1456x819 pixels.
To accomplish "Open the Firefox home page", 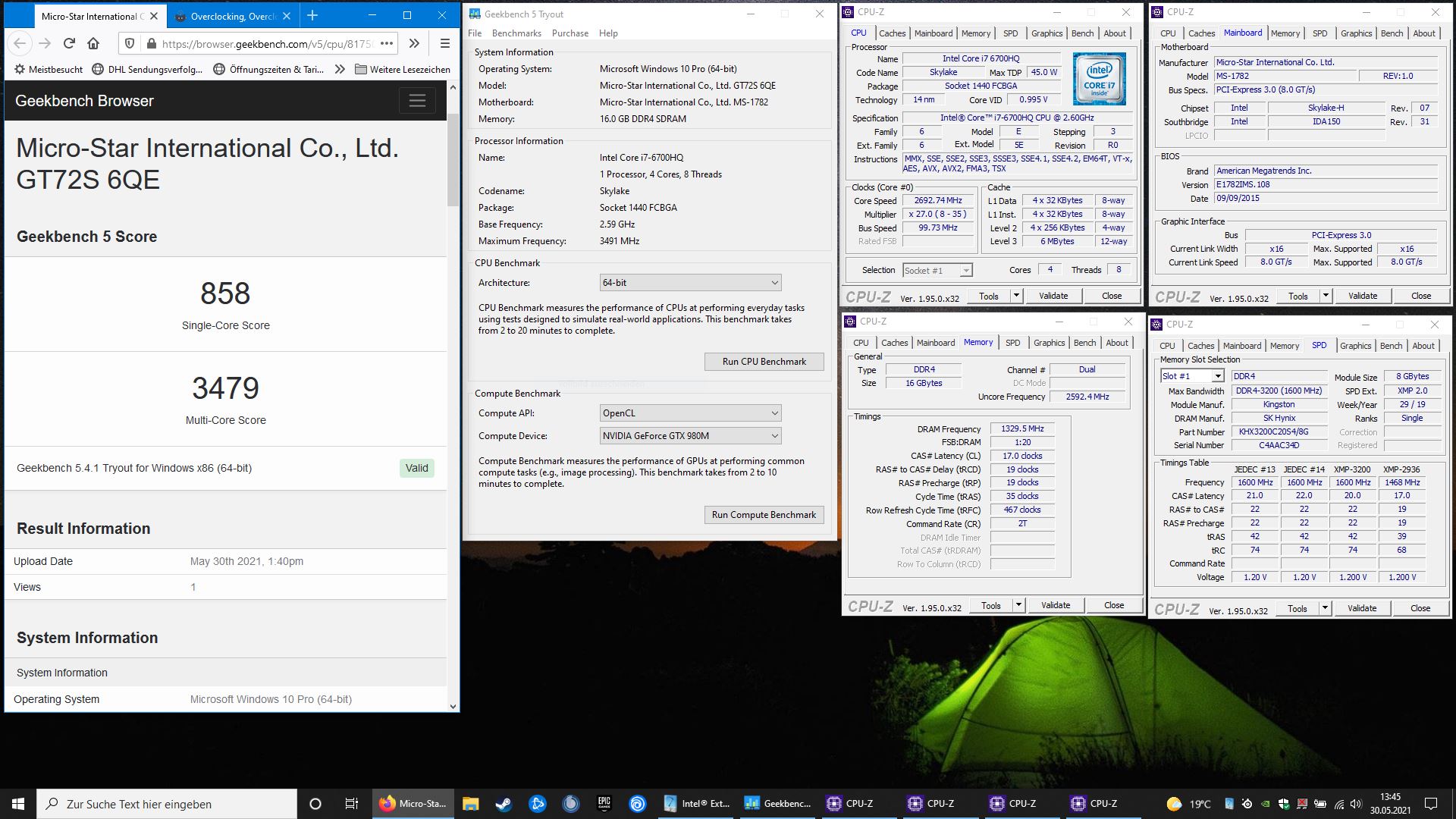I will 93,43.
